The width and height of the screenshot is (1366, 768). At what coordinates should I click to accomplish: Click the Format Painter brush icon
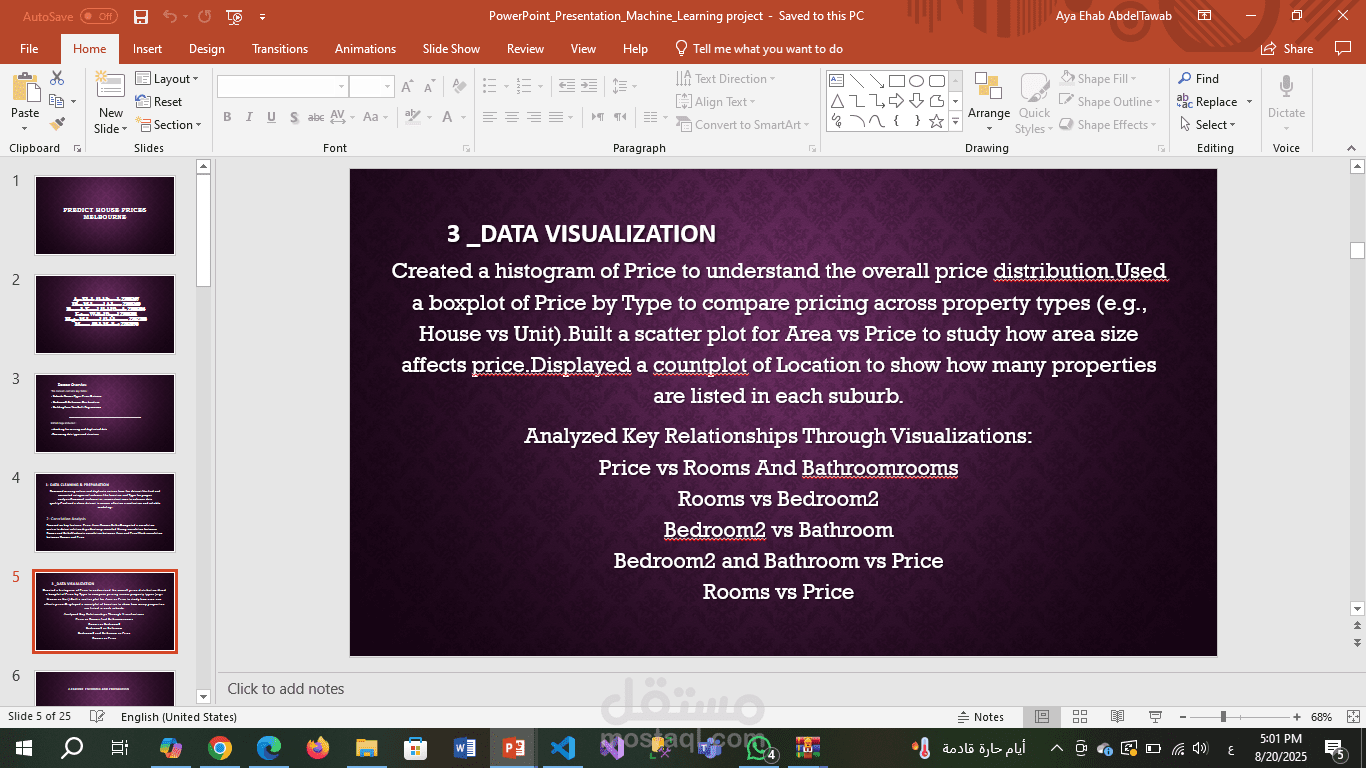pos(57,124)
